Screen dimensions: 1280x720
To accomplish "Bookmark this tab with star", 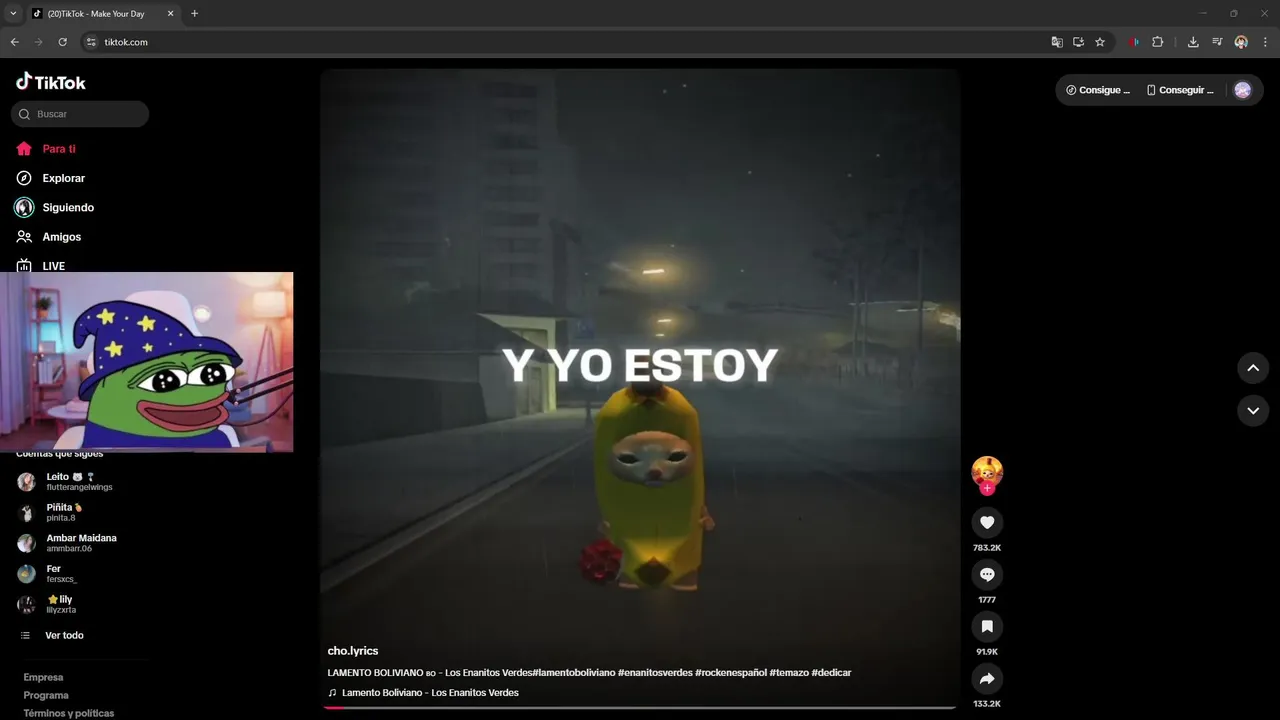I will tap(1100, 42).
